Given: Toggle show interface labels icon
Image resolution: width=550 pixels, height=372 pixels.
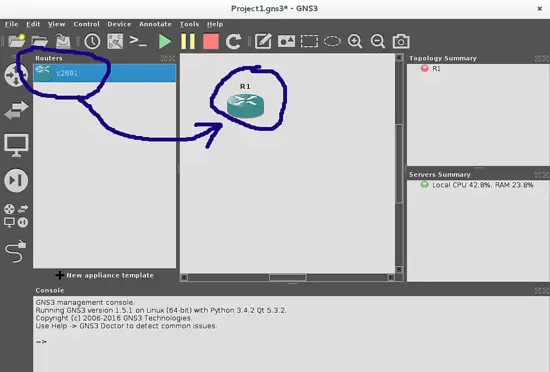Looking at the screenshot, I should click(x=115, y=41).
